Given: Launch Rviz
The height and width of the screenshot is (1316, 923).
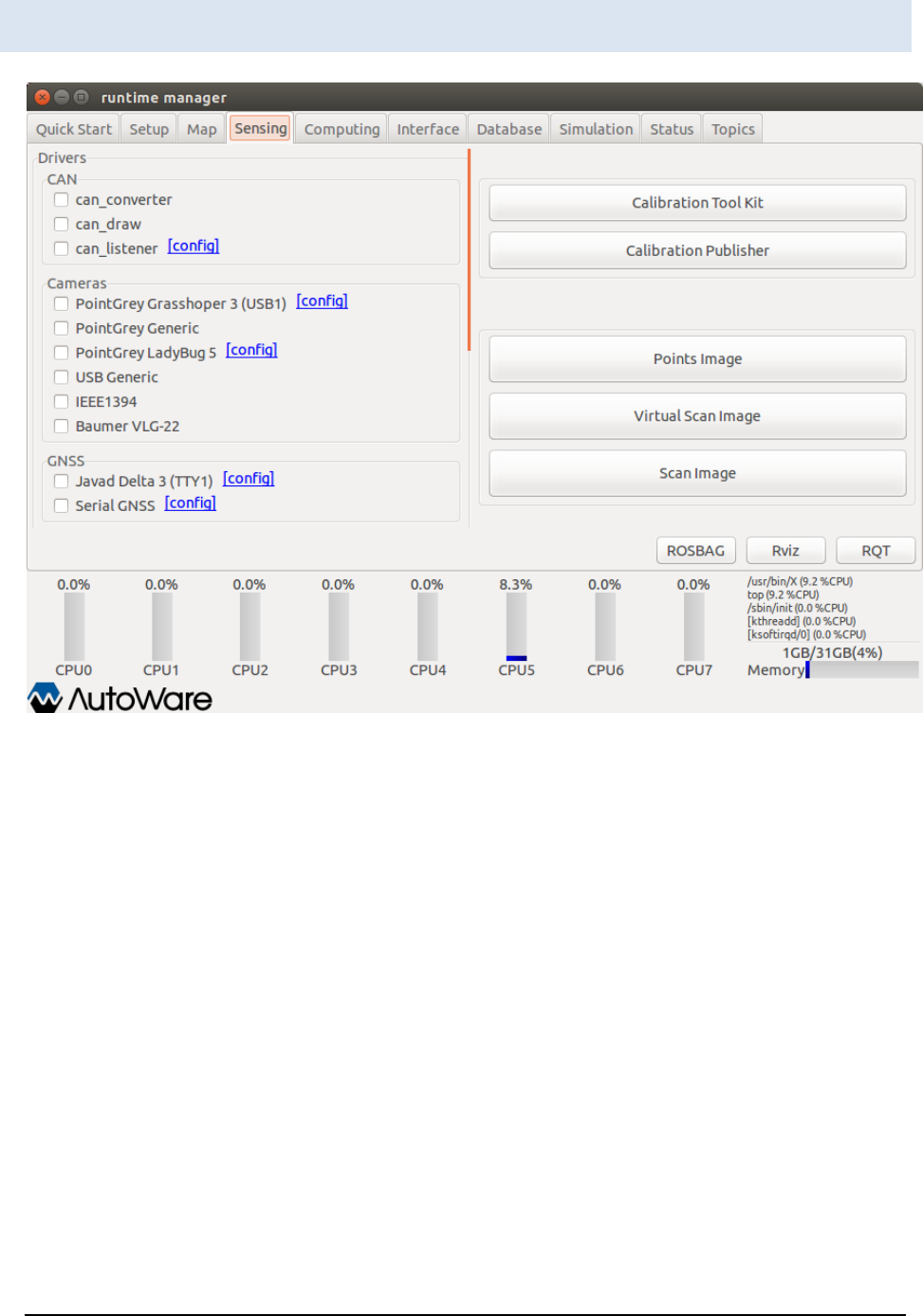Looking at the screenshot, I should click(785, 551).
